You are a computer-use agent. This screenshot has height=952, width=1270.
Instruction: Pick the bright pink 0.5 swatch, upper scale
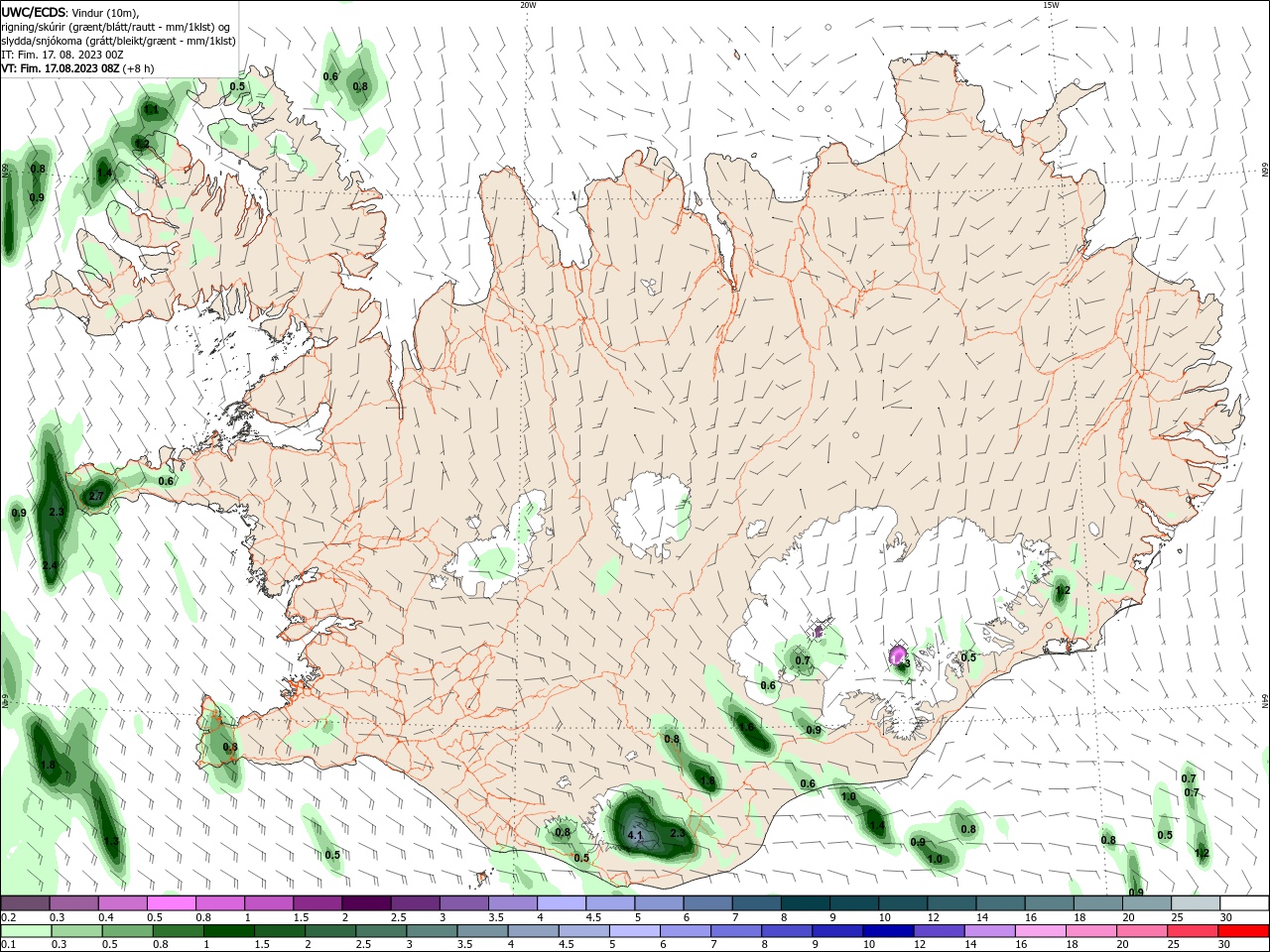click(172, 902)
